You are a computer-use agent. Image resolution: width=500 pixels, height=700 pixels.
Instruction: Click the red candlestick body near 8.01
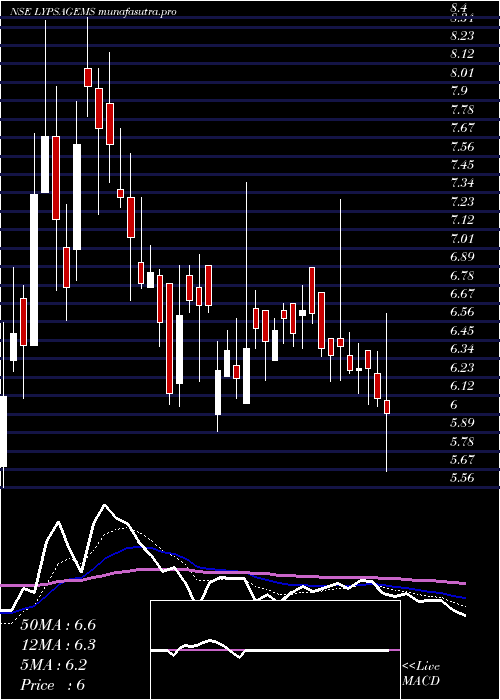[88, 77]
